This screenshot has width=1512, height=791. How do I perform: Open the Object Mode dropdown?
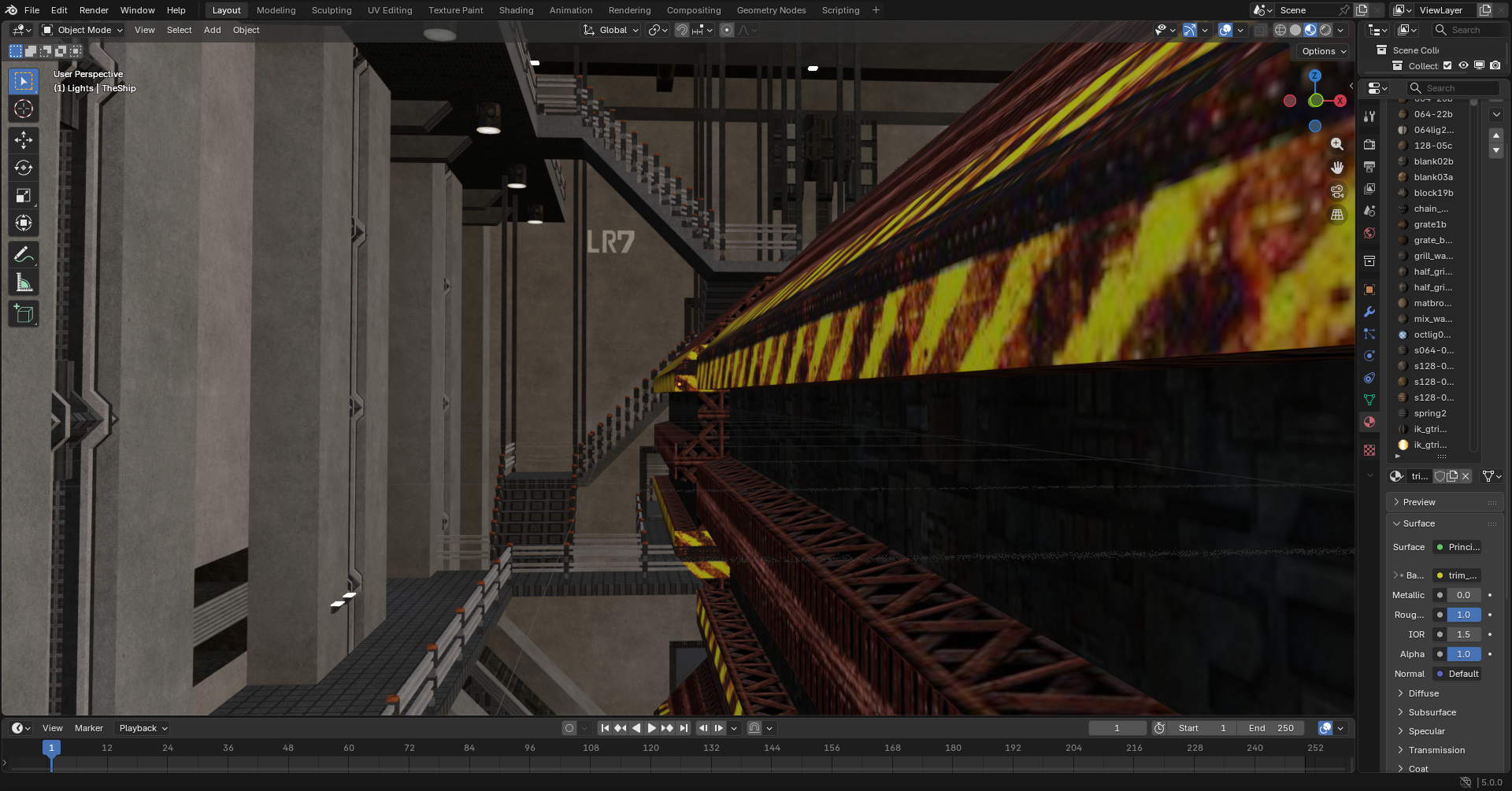83,30
